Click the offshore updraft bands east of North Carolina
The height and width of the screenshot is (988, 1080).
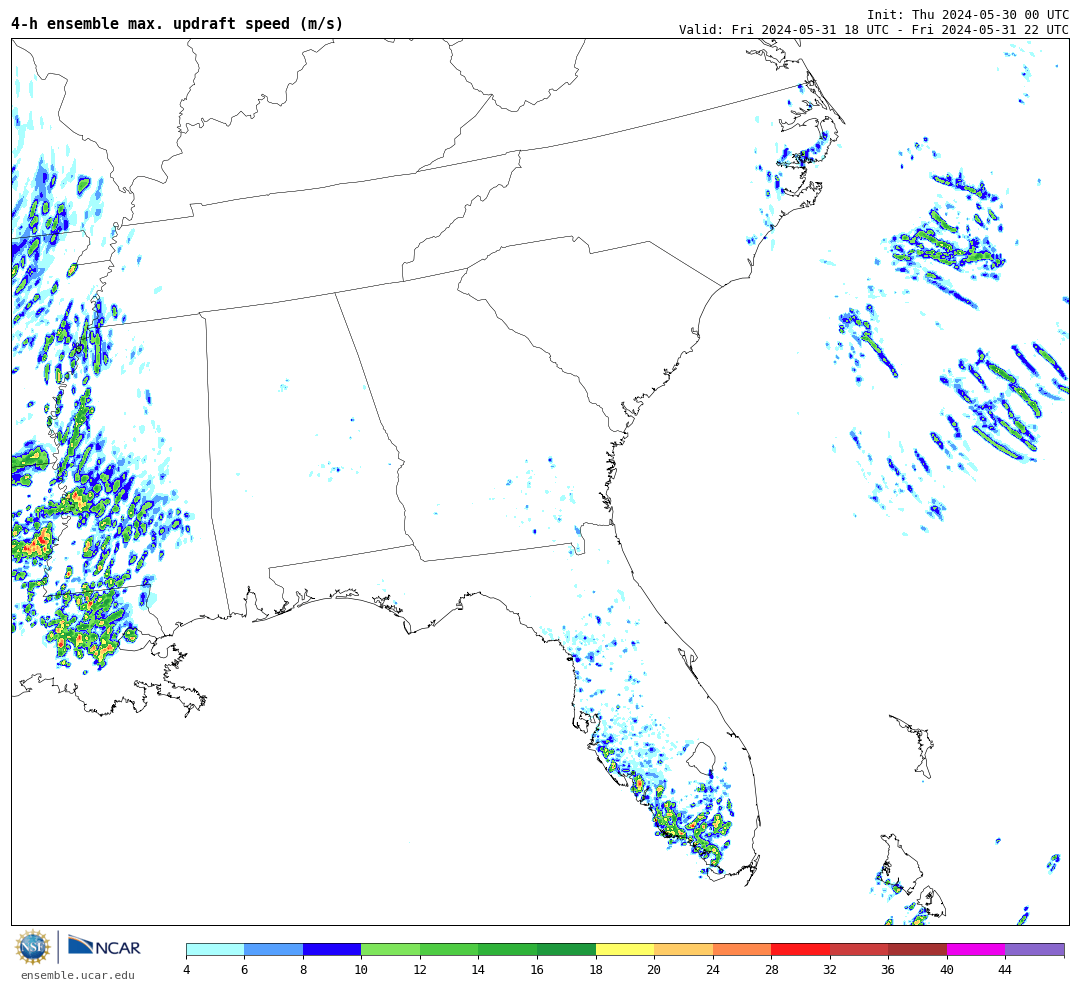pos(951,238)
